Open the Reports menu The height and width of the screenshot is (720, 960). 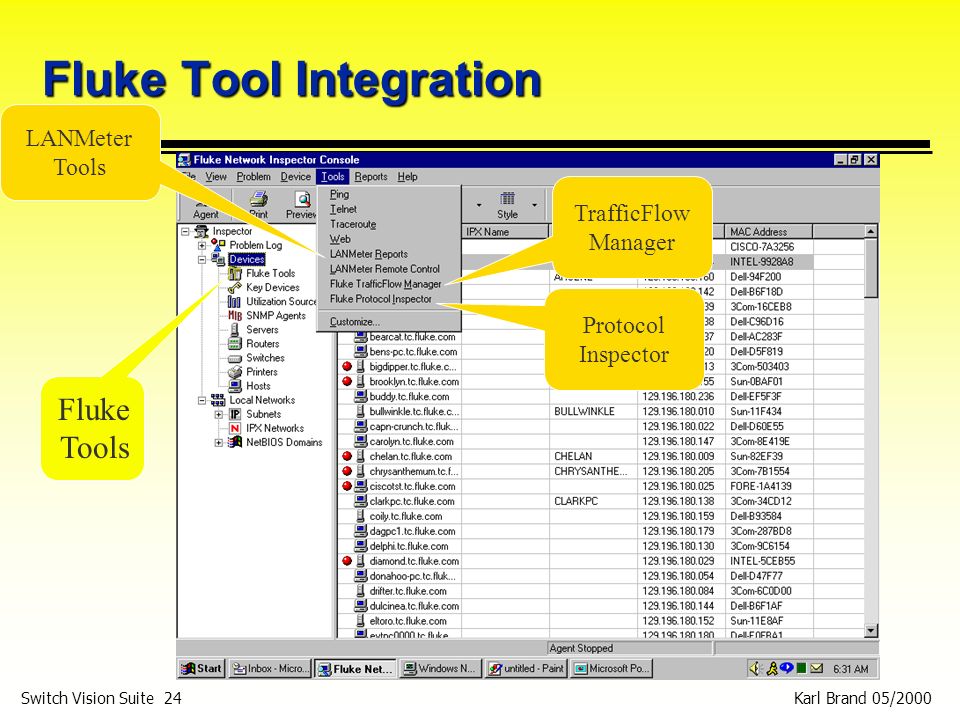[371, 176]
